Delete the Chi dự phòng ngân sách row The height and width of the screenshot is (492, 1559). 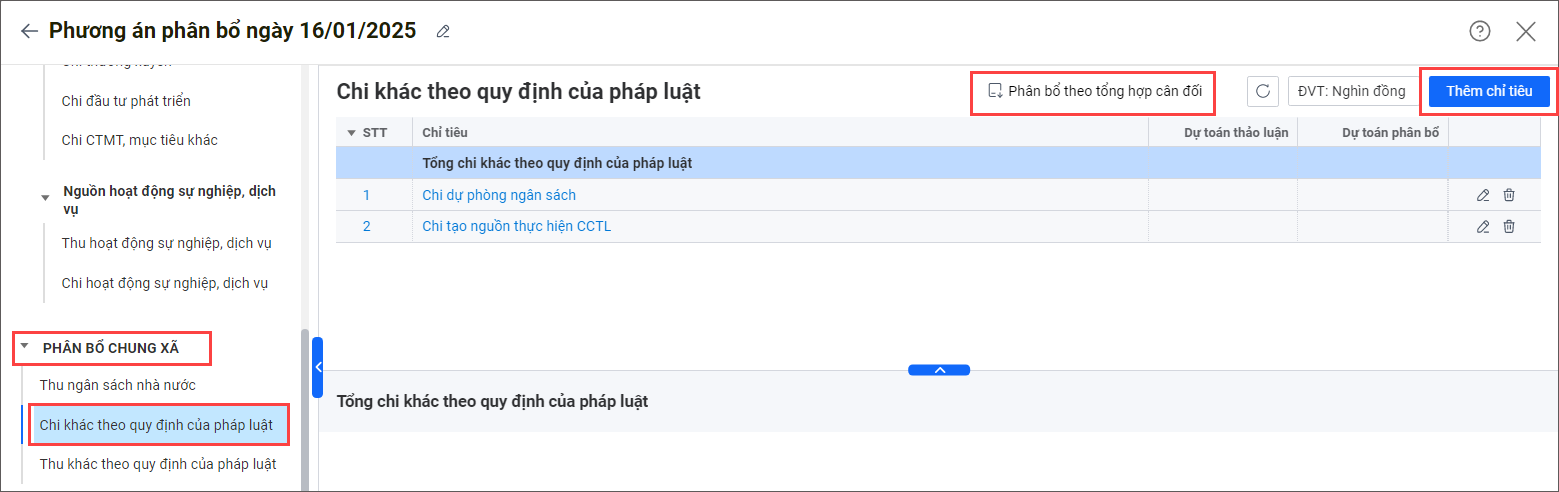pos(1509,195)
